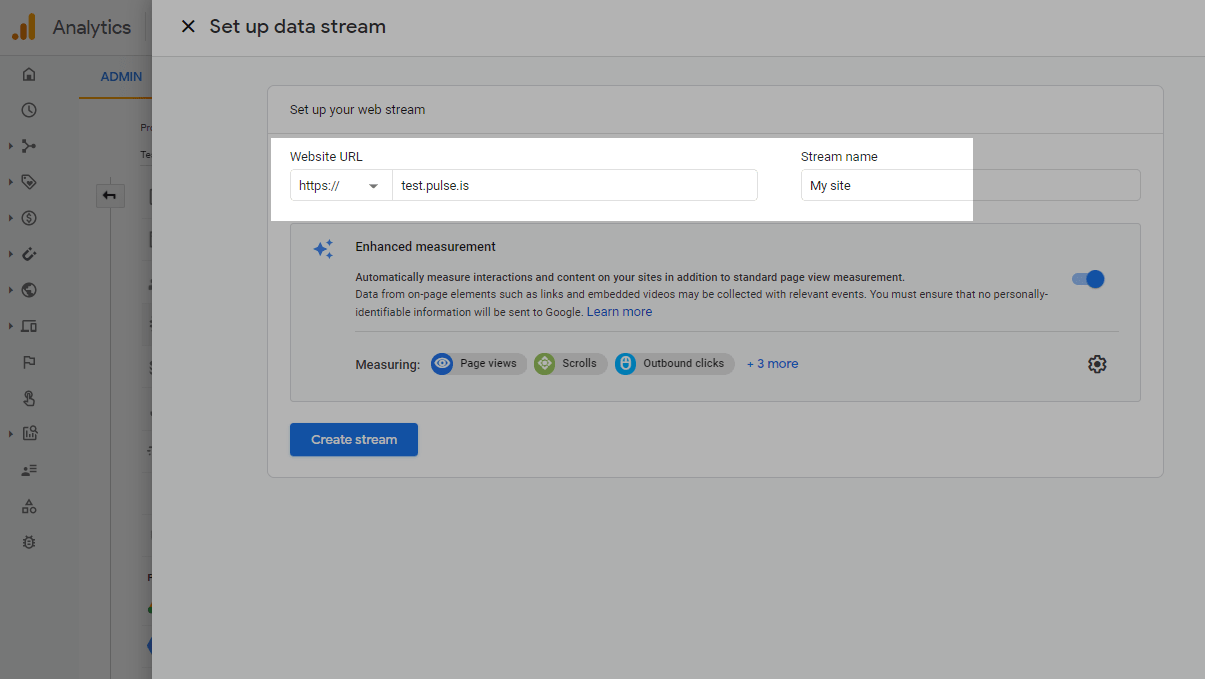Click the Create stream button
The height and width of the screenshot is (679, 1205).
point(354,440)
